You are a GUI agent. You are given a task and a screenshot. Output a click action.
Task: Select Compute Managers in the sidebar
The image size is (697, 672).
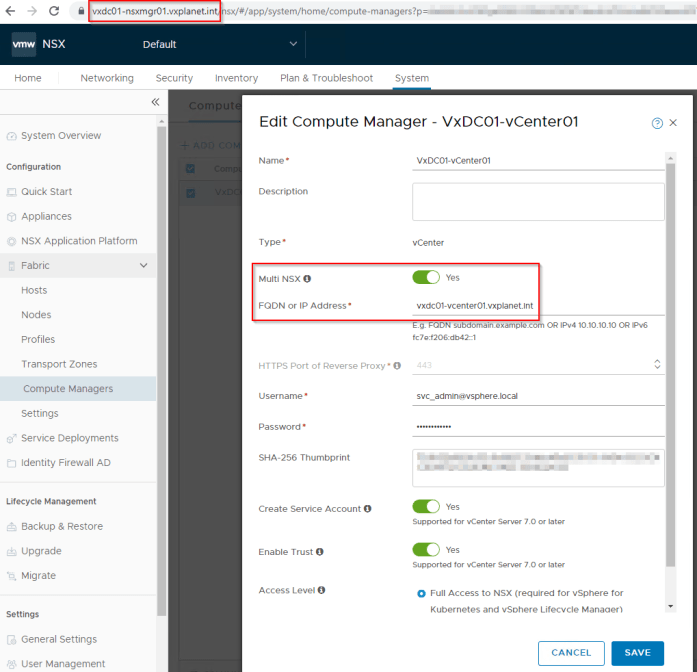[x=78, y=388]
